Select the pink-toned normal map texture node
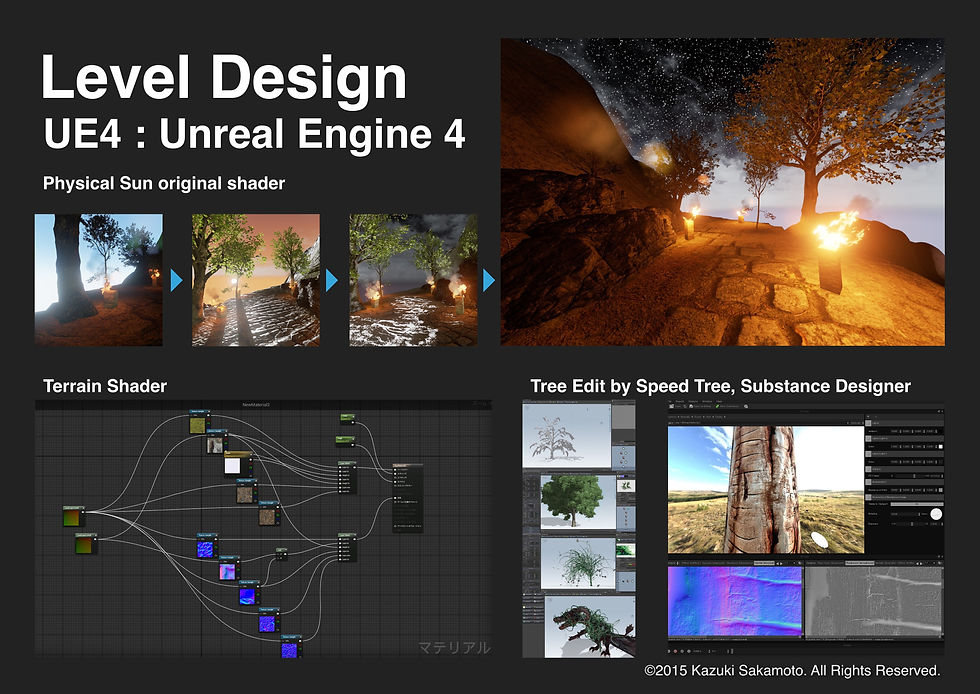The image size is (980, 694). 229,568
